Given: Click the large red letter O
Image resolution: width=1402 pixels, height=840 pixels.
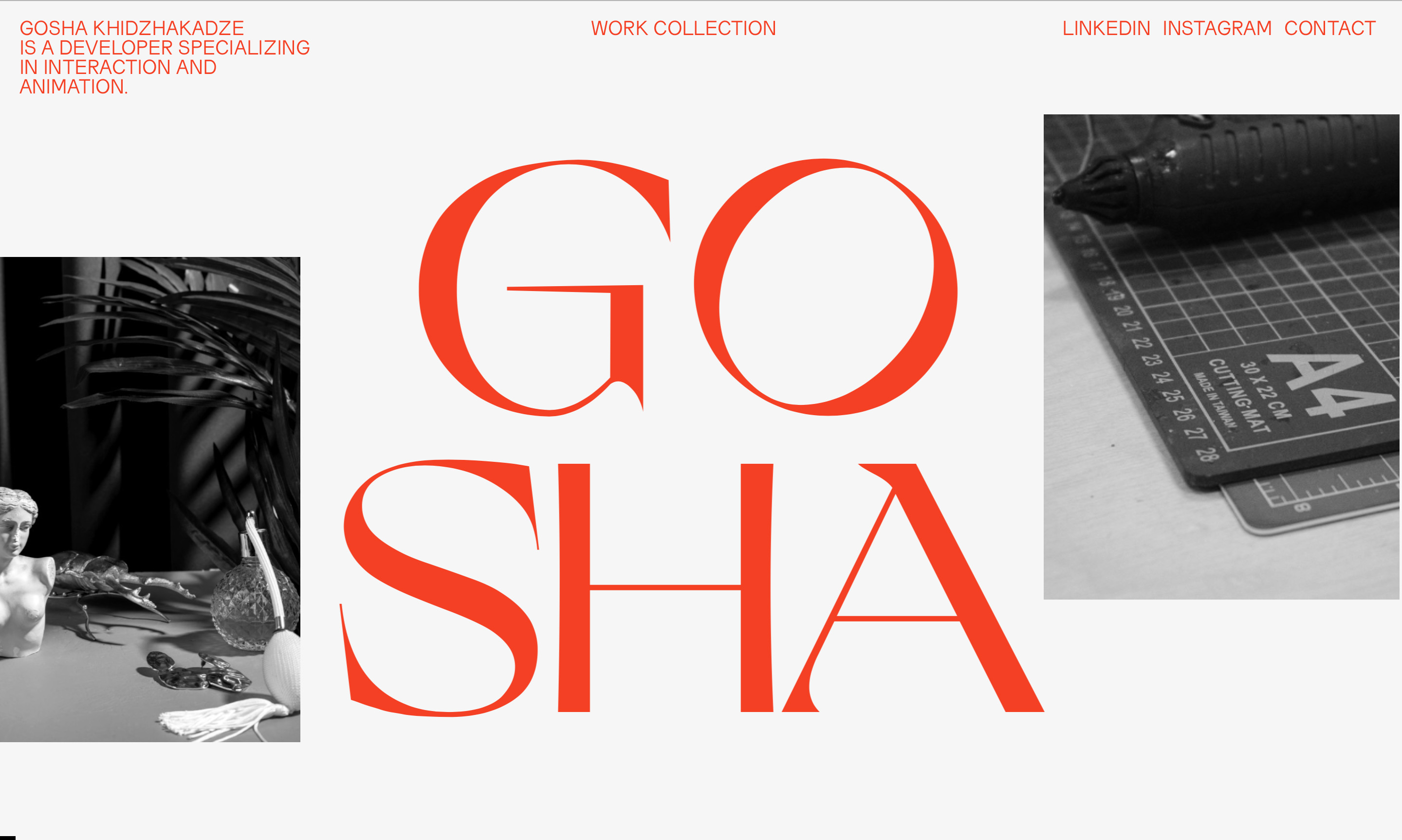Looking at the screenshot, I should coord(825,287).
